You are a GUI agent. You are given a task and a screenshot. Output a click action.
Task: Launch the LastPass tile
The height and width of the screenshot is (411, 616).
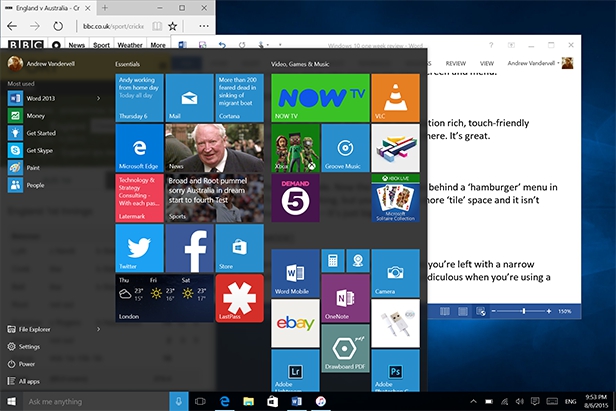[x=239, y=298]
